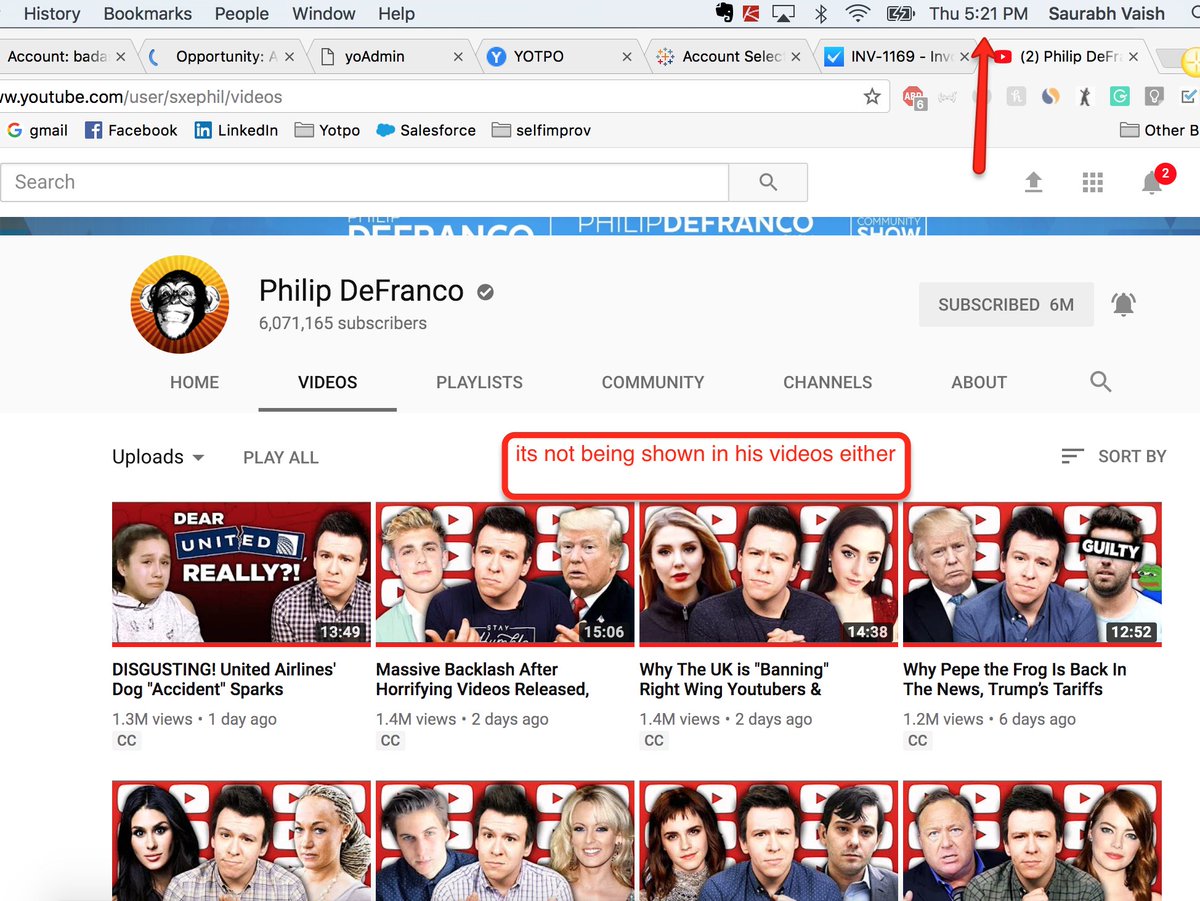Open the LinkedIn bookmark
Screen dimensions: 1200x901
(236, 130)
